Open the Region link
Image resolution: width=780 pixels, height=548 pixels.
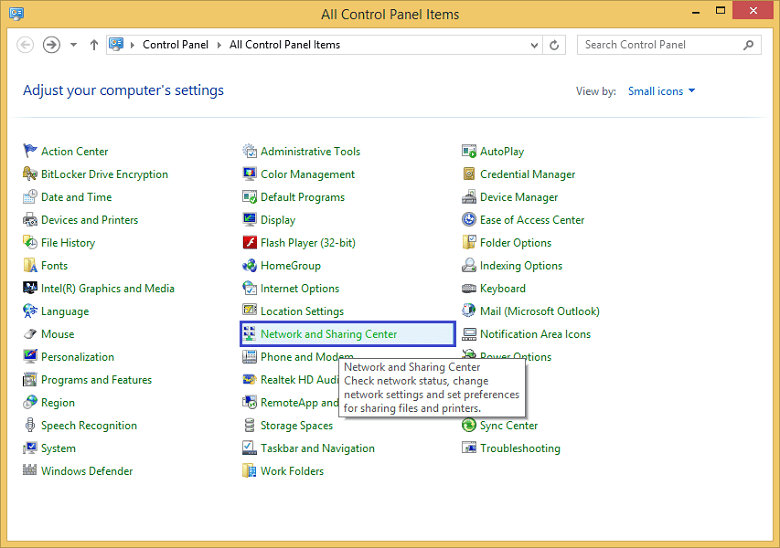coord(58,402)
